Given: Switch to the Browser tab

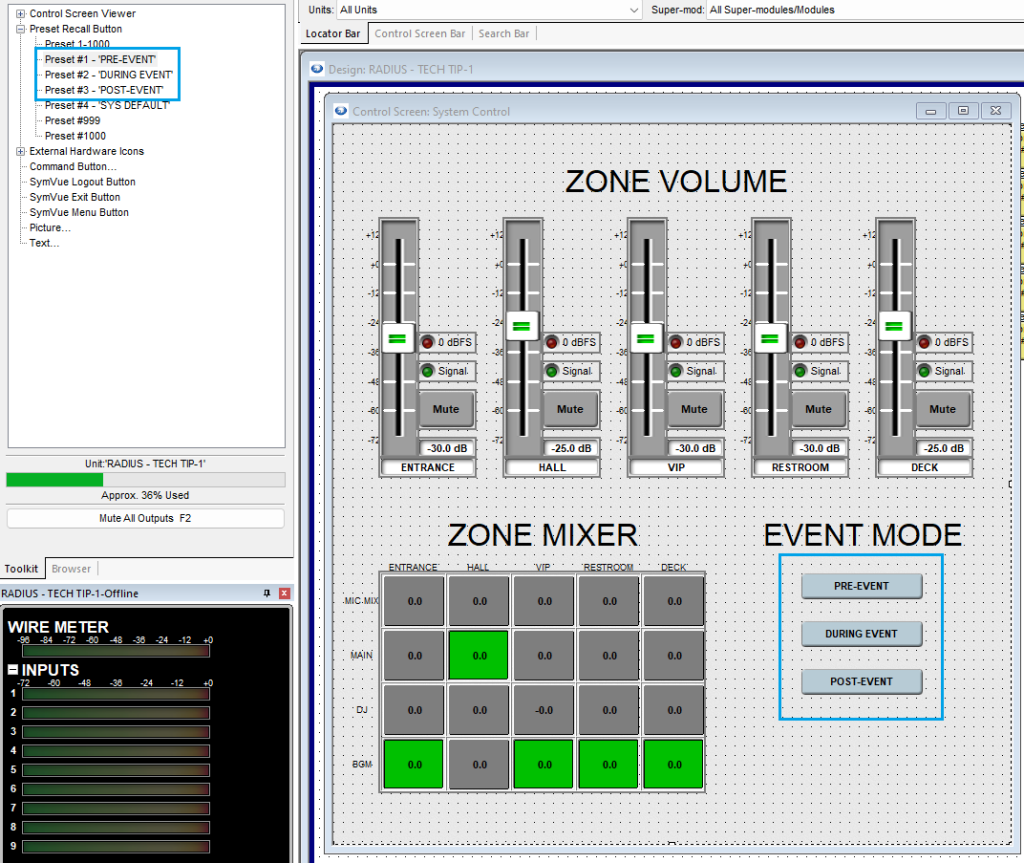Looking at the screenshot, I should click(71, 569).
